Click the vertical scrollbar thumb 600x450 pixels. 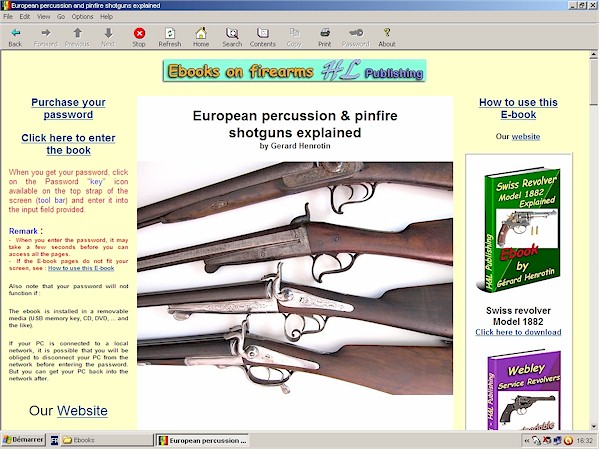click(x=594, y=82)
